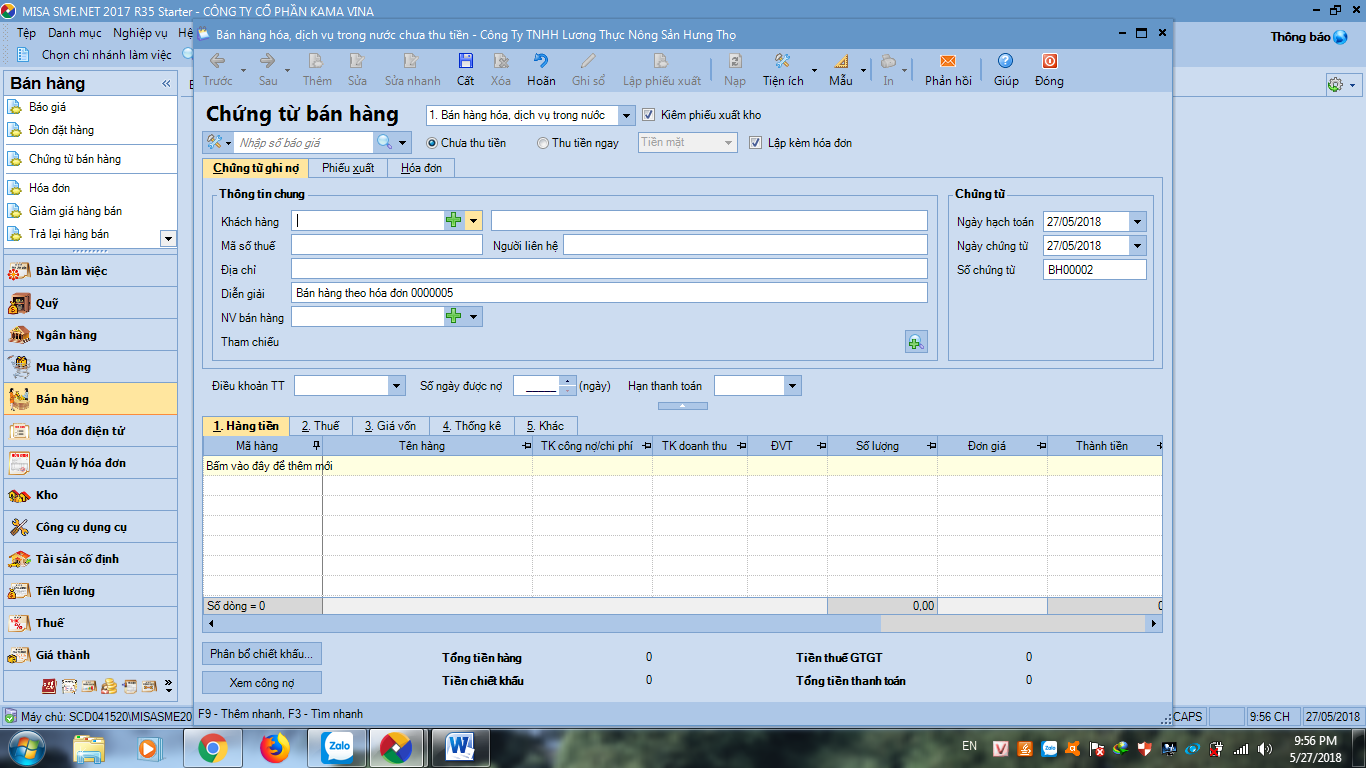Click the Số chứng từ input field
Image resolution: width=1366 pixels, height=768 pixels.
(1094, 270)
